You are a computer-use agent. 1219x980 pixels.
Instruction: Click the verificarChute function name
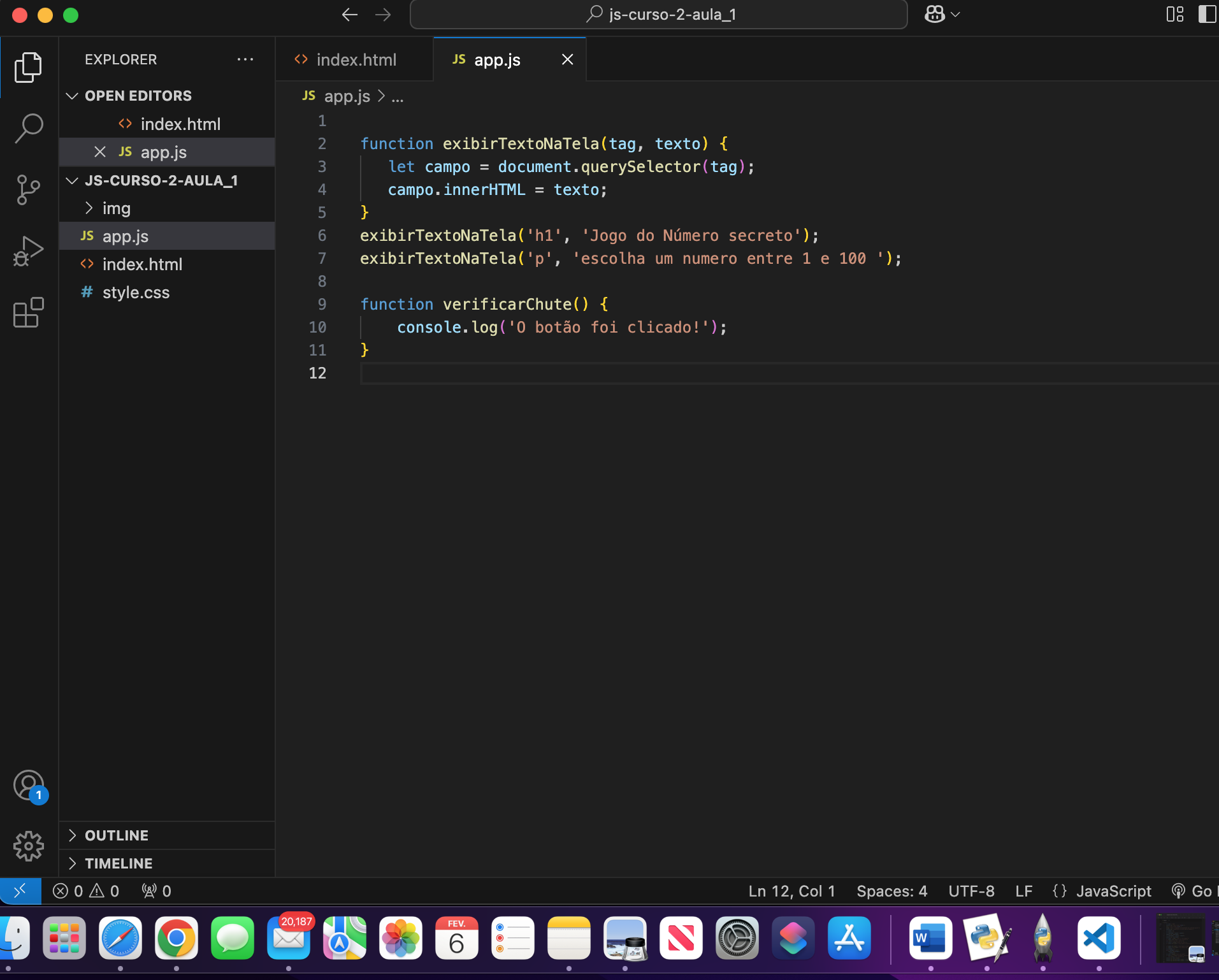[x=508, y=304]
